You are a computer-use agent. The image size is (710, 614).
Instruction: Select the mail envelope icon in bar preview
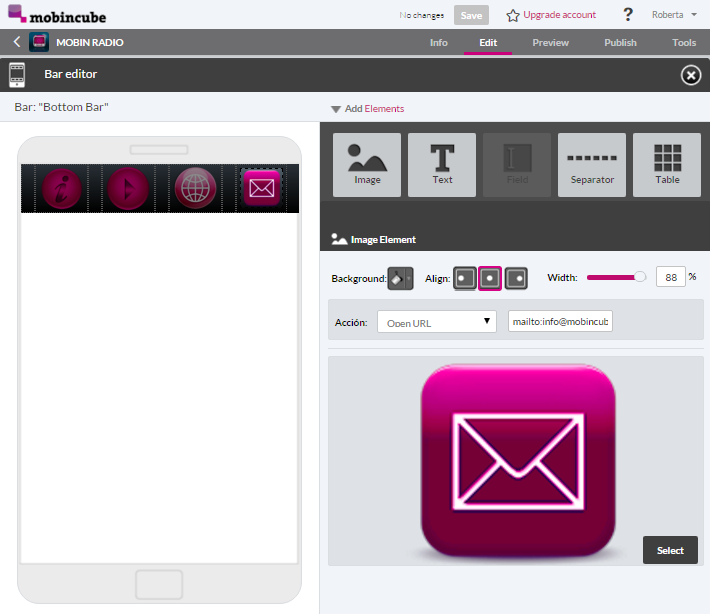tap(262, 188)
